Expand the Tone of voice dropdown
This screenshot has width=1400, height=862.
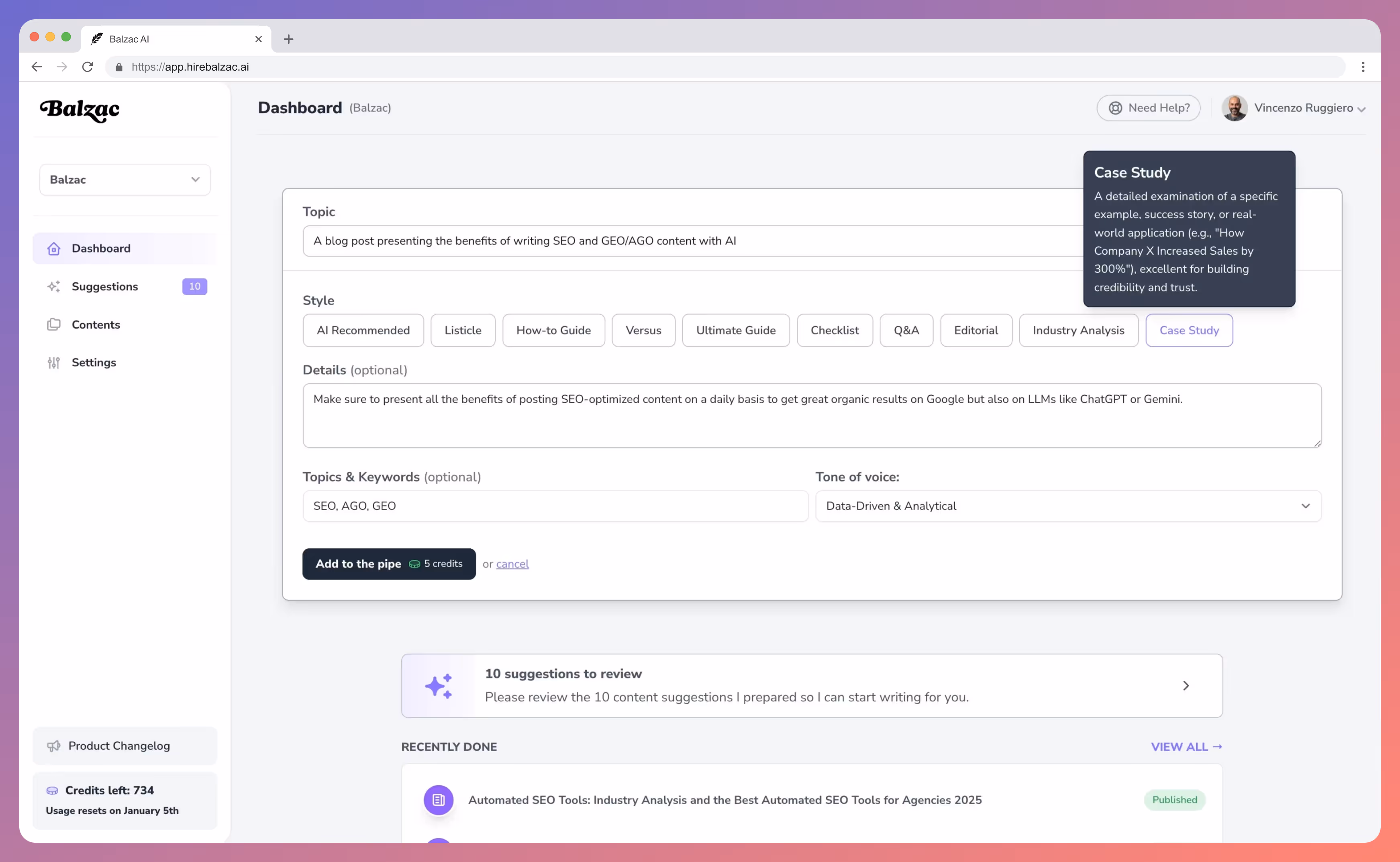tap(1068, 506)
